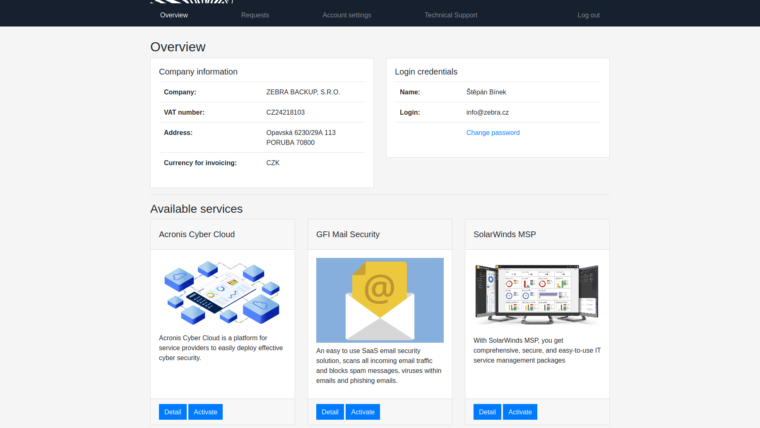The width and height of the screenshot is (760, 428).
Task: Activate the Acronis Cyber Cloud service
Action: tap(206, 412)
